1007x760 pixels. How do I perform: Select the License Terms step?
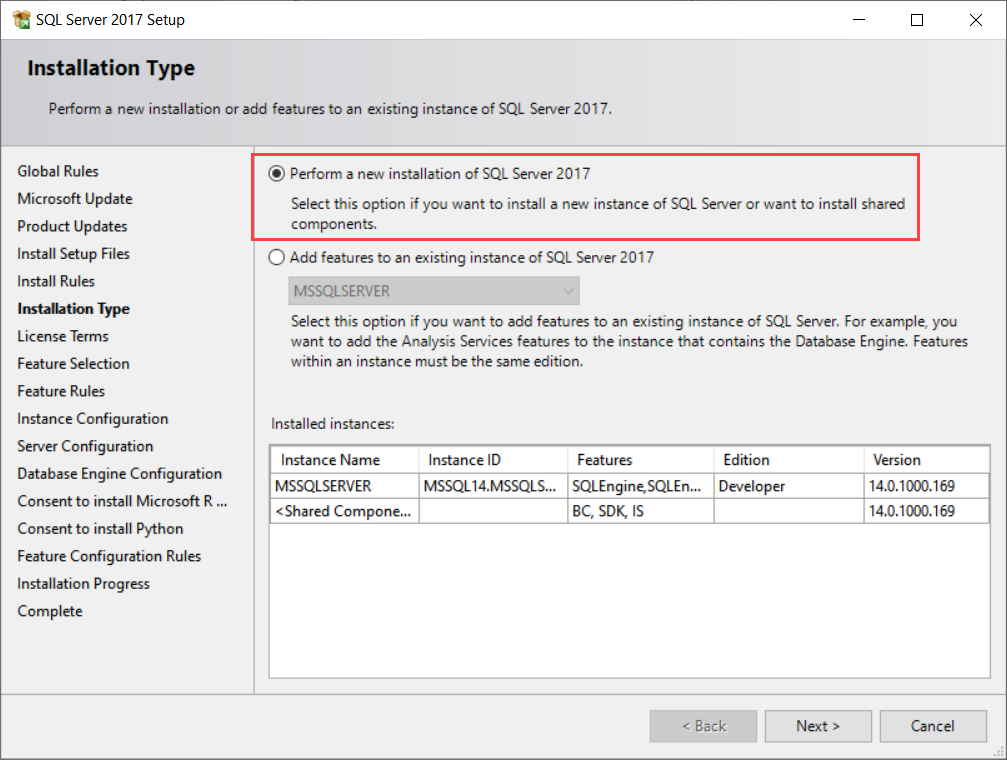coord(63,336)
